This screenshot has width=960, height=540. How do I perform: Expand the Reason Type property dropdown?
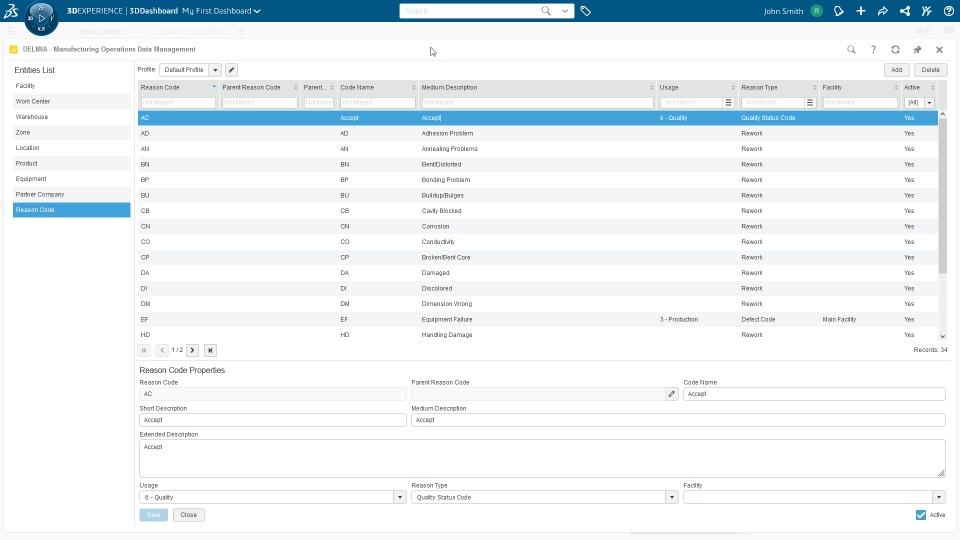pos(672,497)
